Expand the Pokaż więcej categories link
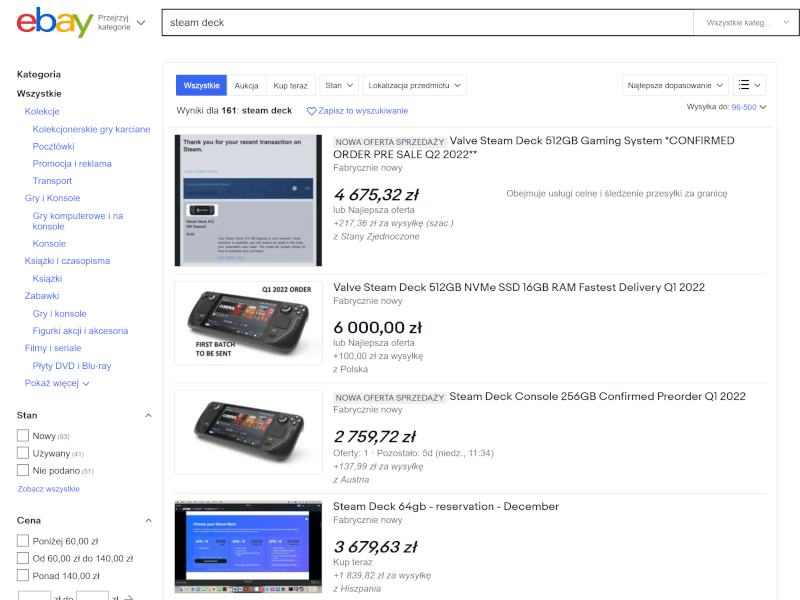Image resolution: width=800 pixels, height=600 pixels. tap(57, 383)
